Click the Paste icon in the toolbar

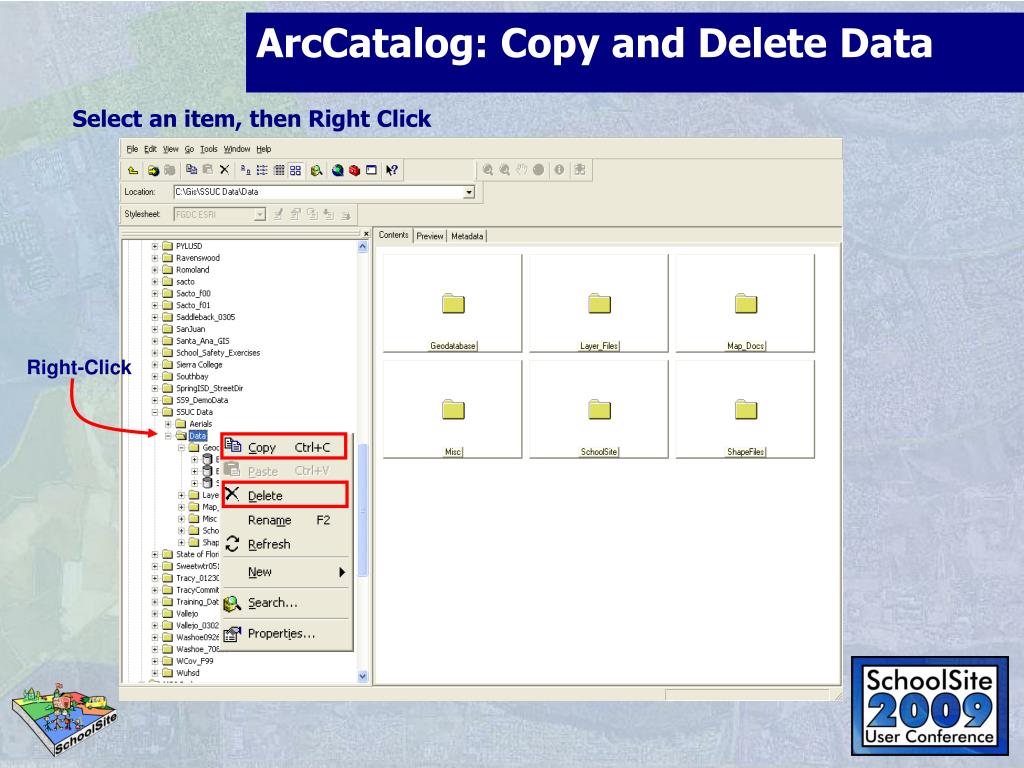(x=208, y=170)
